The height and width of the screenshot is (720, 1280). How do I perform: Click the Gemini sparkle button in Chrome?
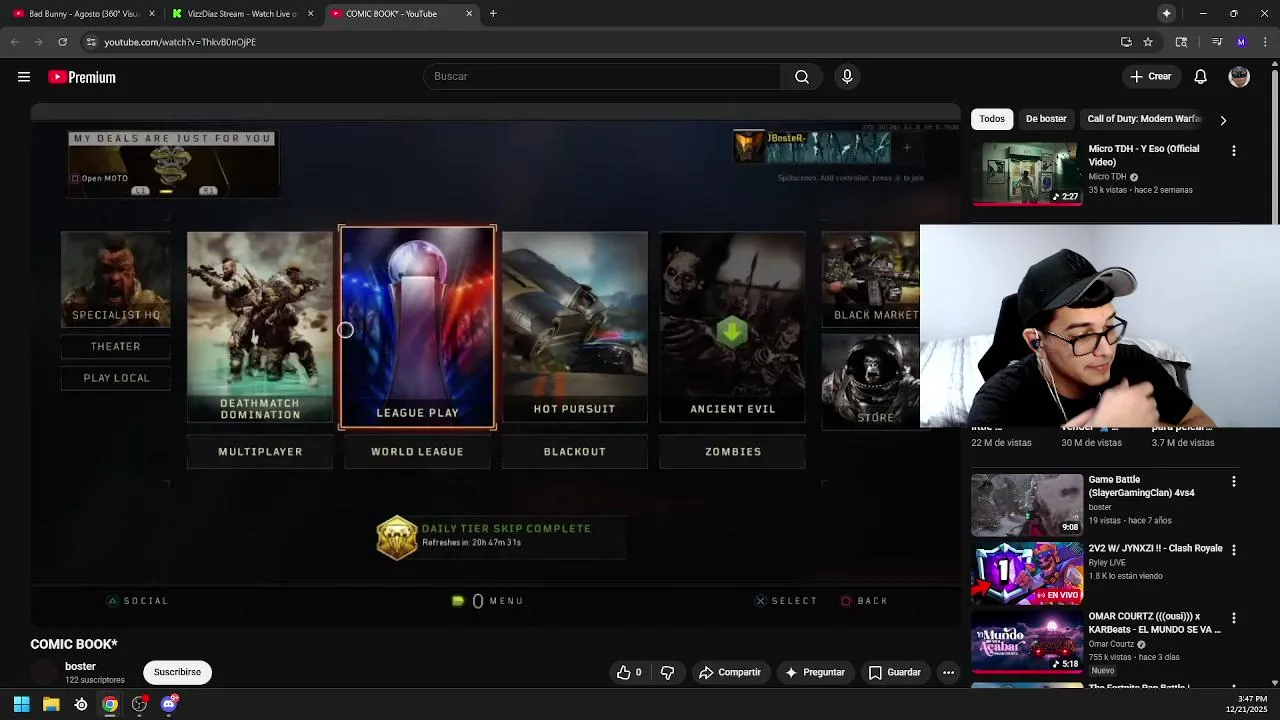point(1166,14)
